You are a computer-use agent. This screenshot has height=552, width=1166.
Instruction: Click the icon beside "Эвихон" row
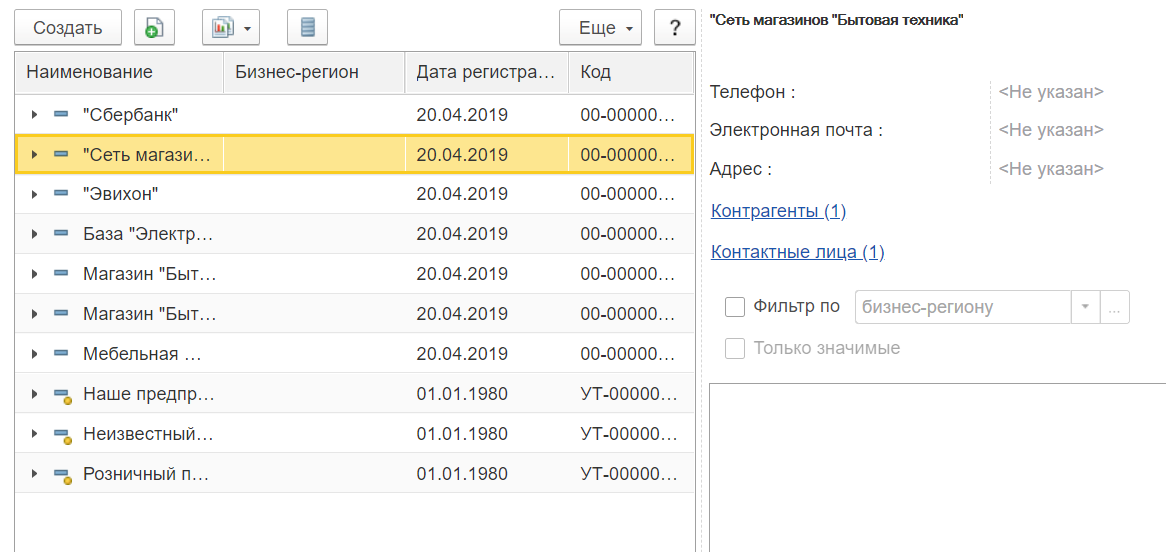click(61, 194)
